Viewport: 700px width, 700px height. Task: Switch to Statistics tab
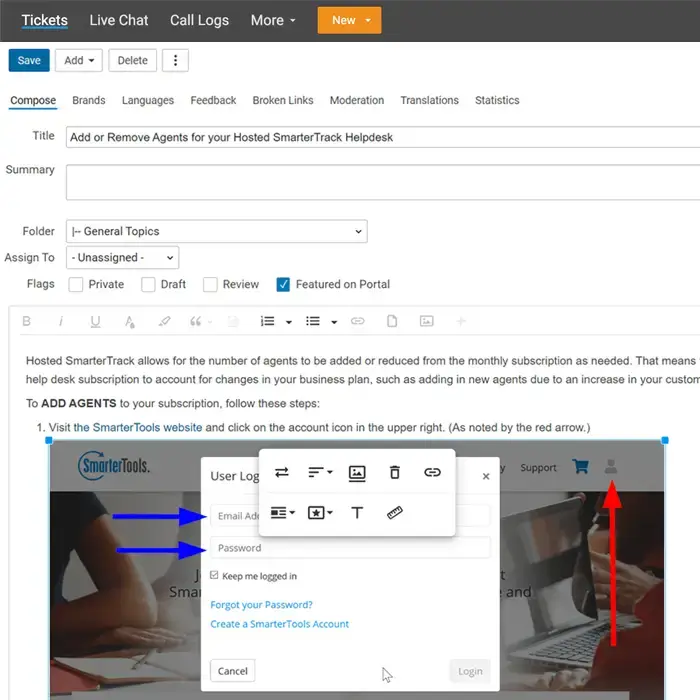pyautogui.click(x=497, y=100)
